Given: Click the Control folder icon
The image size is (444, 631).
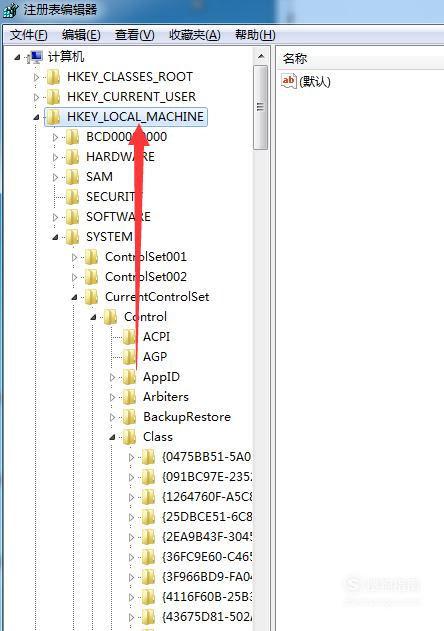Looking at the screenshot, I should 110,317.
